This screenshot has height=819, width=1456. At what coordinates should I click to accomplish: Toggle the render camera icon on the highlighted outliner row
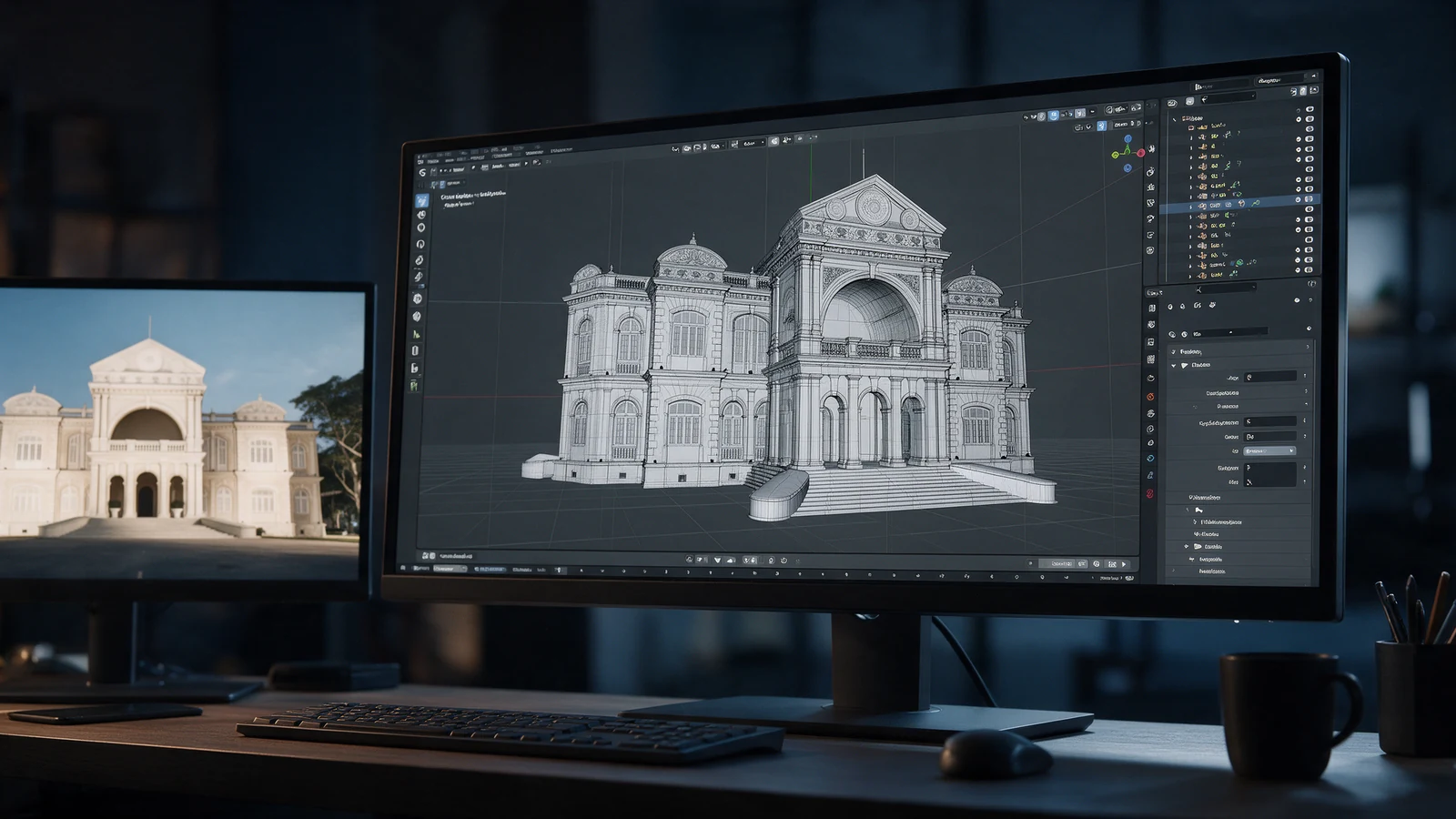[1309, 199]
